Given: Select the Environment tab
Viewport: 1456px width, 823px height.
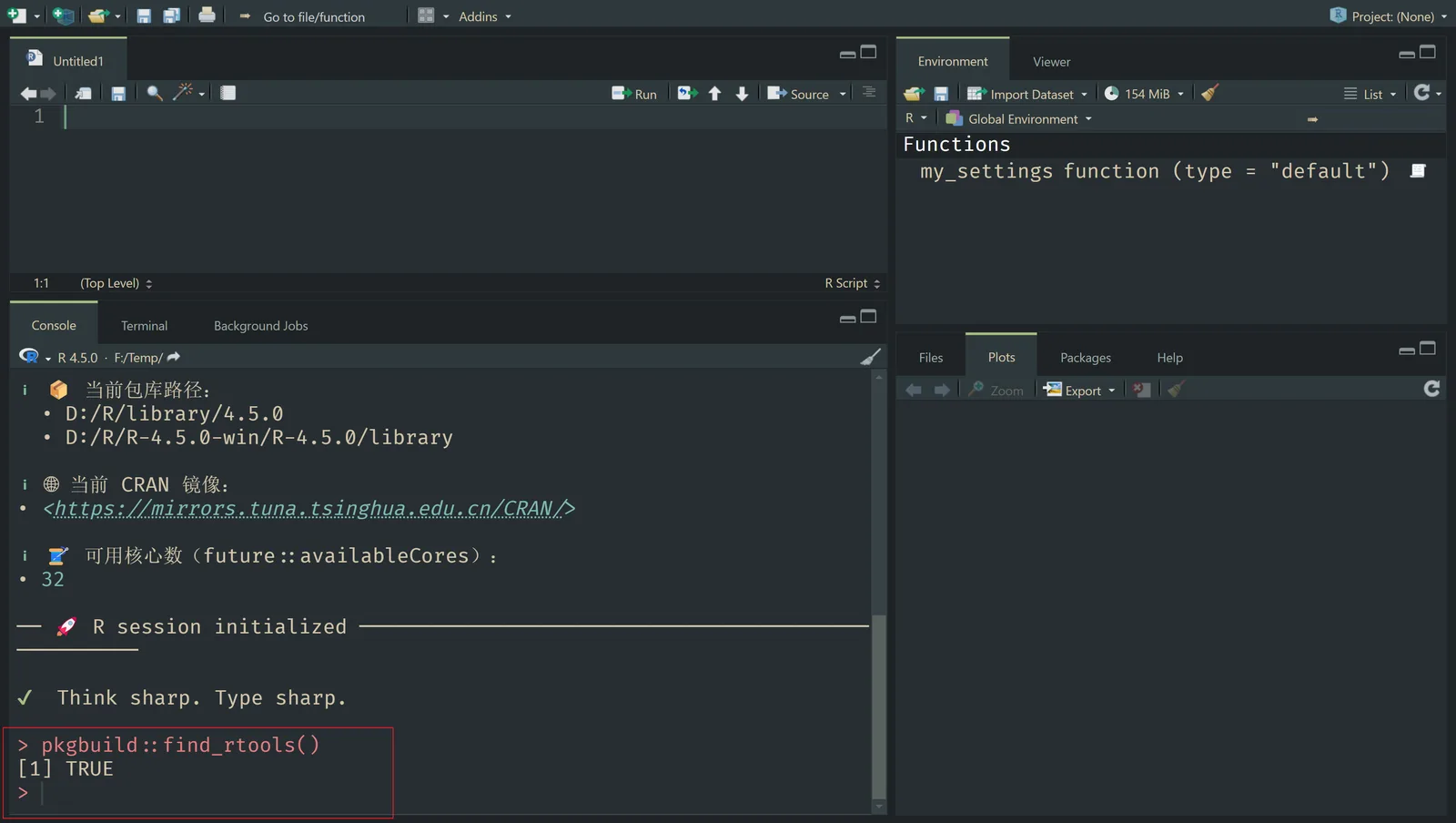Looking at the screenshot, I should pos(953,61).
